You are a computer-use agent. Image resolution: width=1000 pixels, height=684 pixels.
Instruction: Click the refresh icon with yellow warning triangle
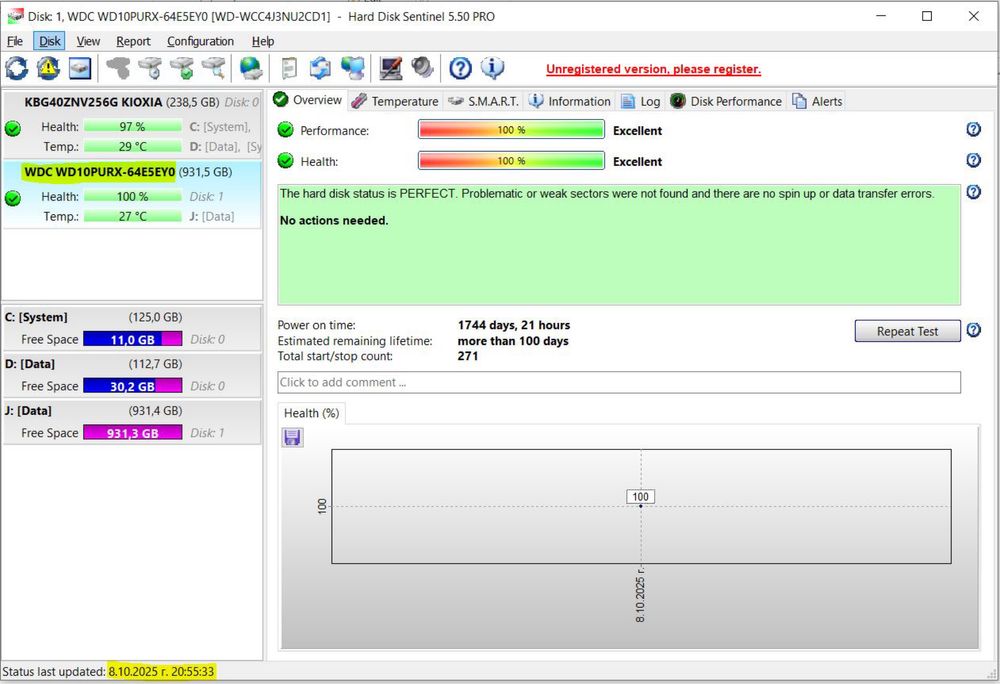(x=48, y=68)
